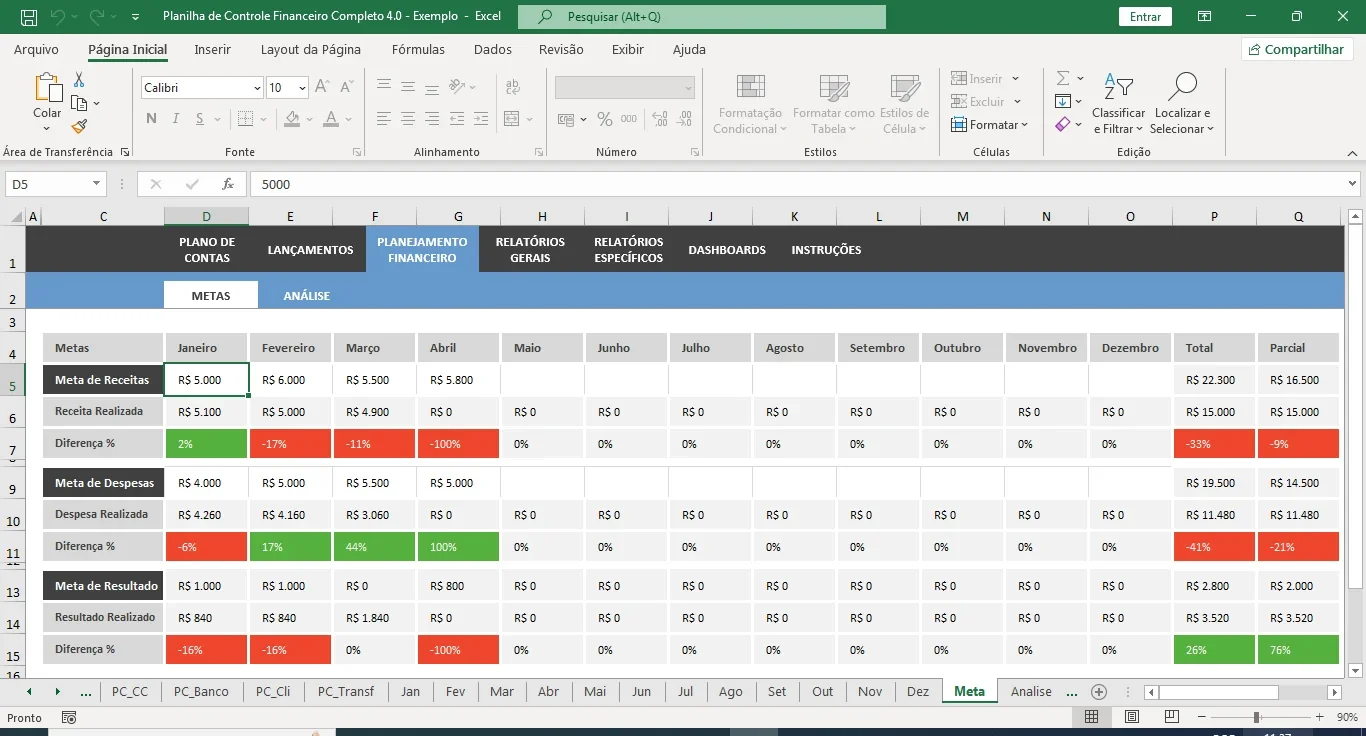The image size is (1366, 736).
Task: Toggle bold N formatting
Action: (152, 119)
